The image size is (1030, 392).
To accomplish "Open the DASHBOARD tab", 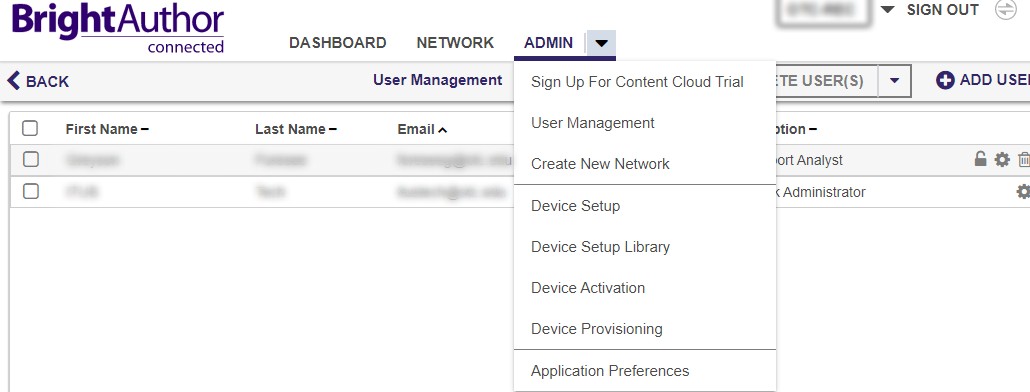I will click(338, 43).
